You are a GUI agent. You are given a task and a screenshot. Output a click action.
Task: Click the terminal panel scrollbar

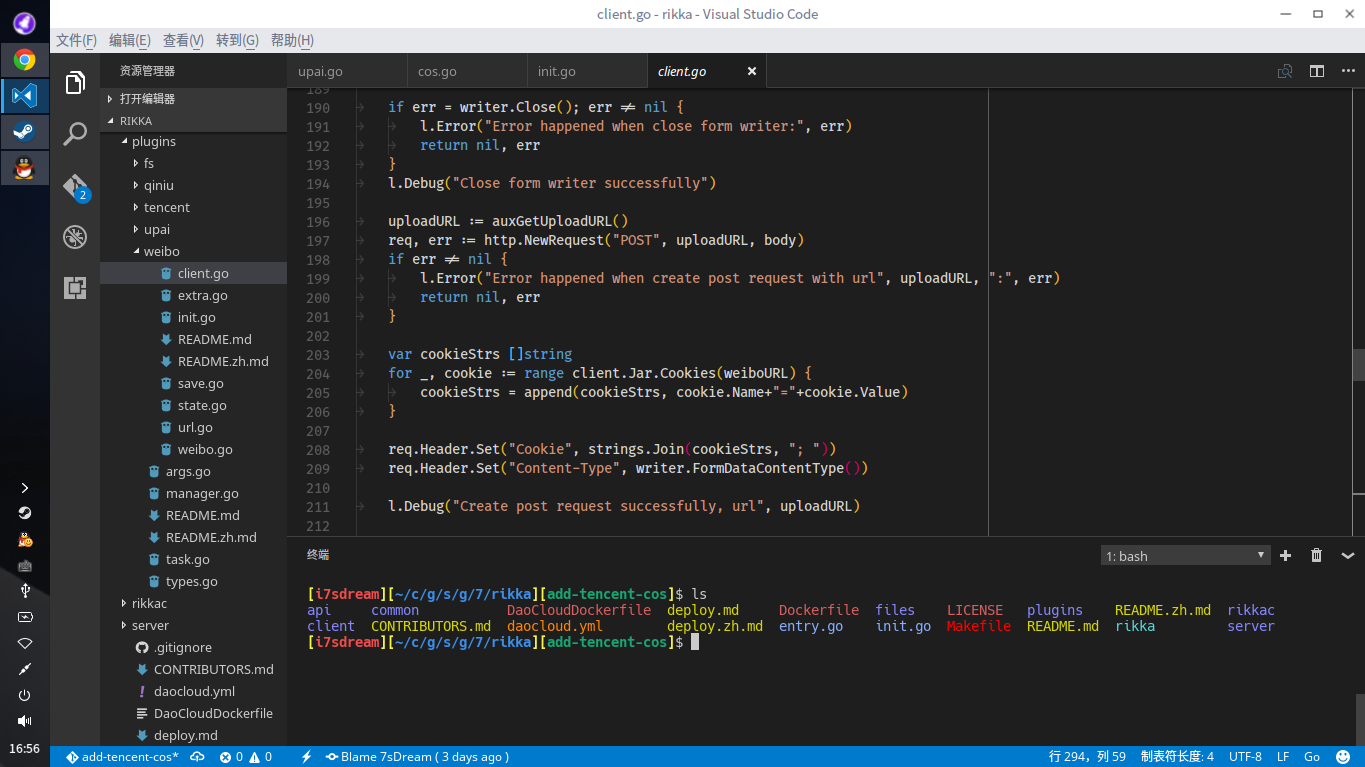point(1358,718)
